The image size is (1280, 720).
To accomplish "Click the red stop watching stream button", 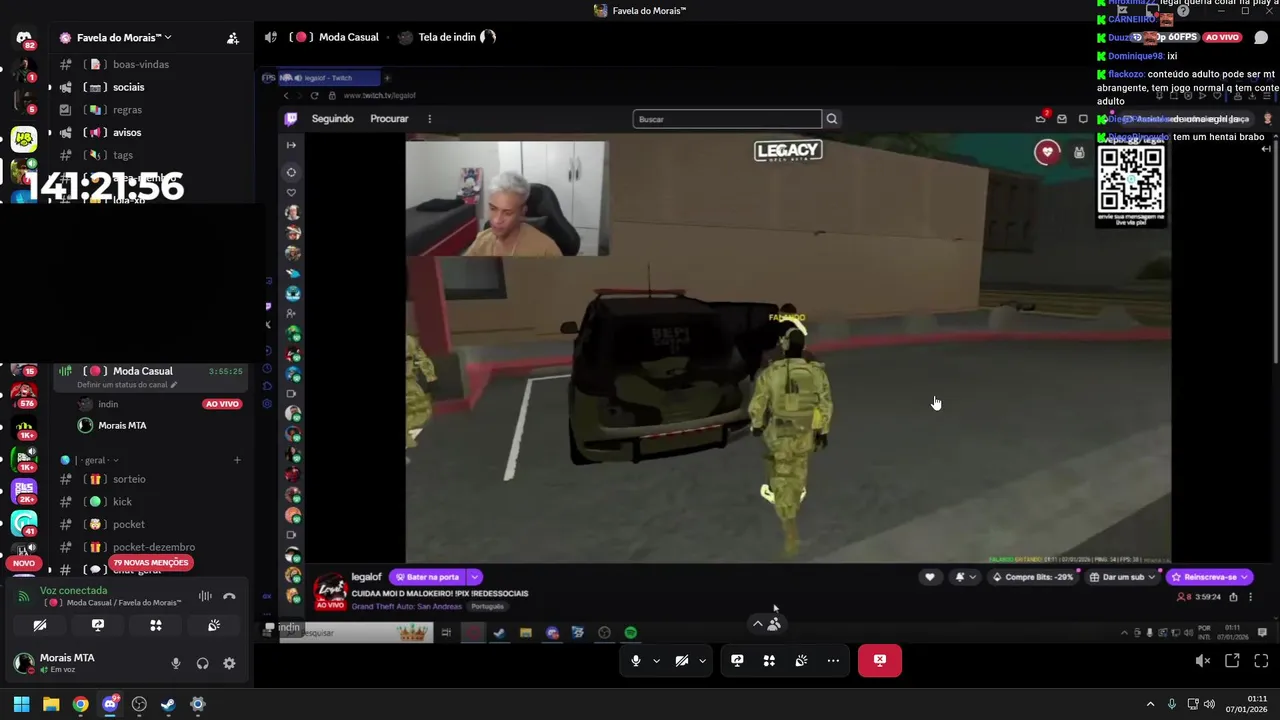I will tap(880, 660).
